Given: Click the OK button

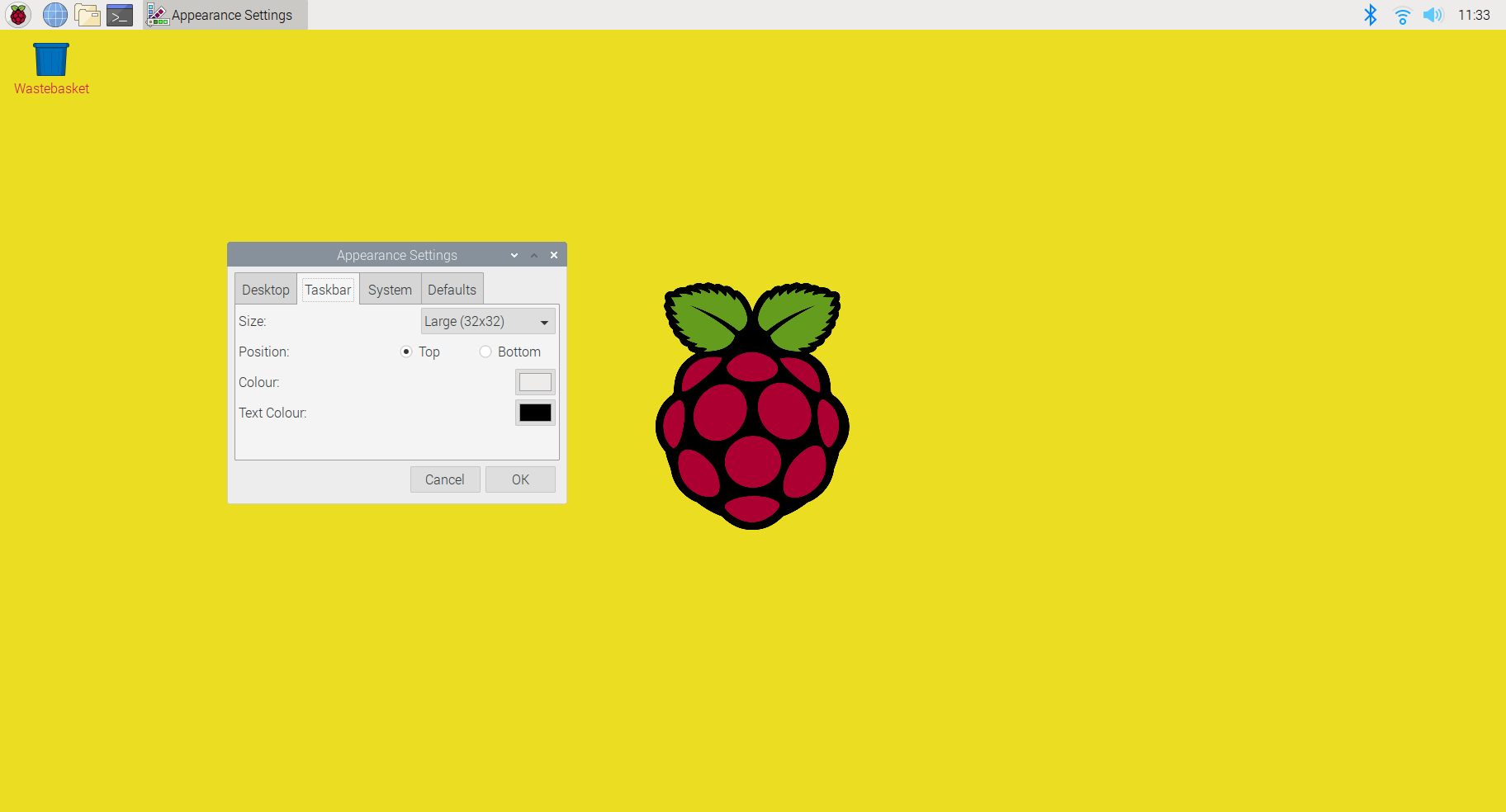Looking at the screenshot, I should click(x=520, y=479).
